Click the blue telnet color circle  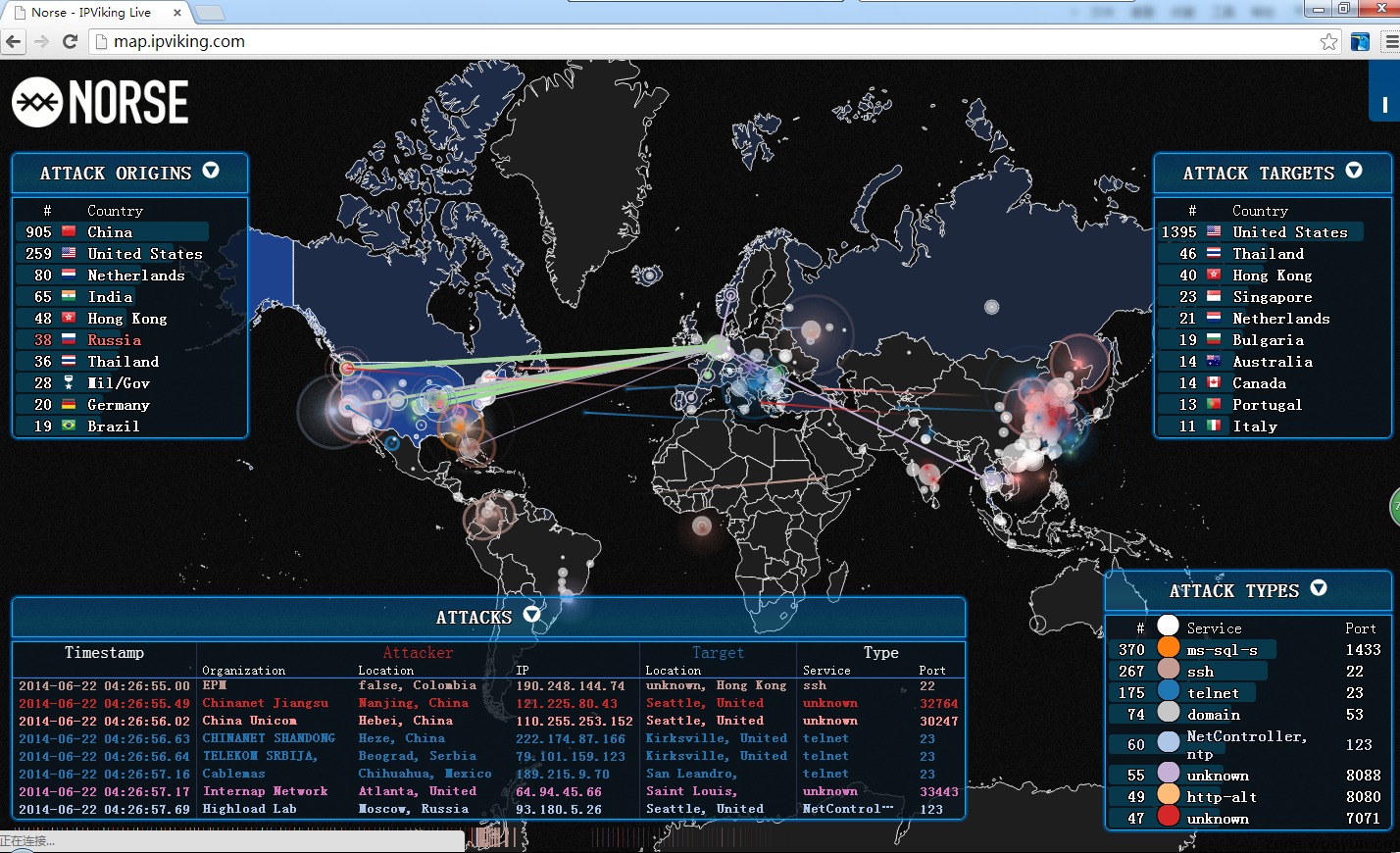pyautogui.click(x=1168, y=692)
